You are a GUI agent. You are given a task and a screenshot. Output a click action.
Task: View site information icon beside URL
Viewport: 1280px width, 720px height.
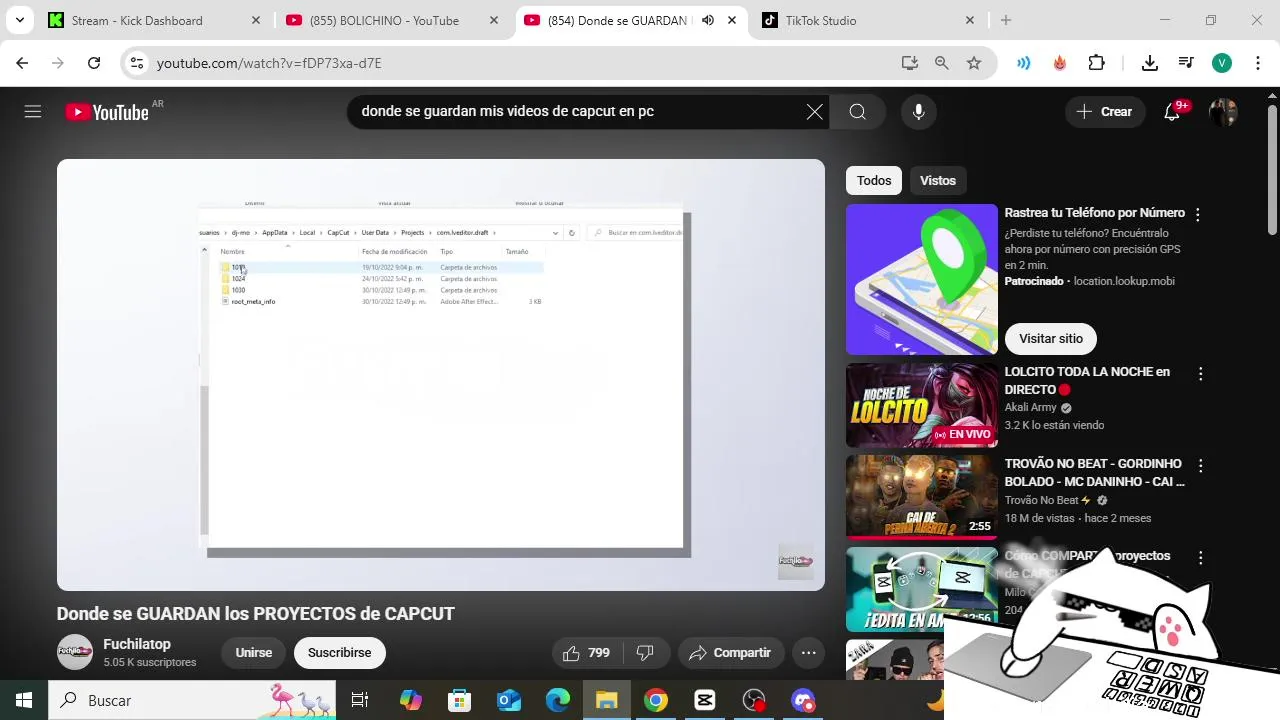click(x=137, y=63)
